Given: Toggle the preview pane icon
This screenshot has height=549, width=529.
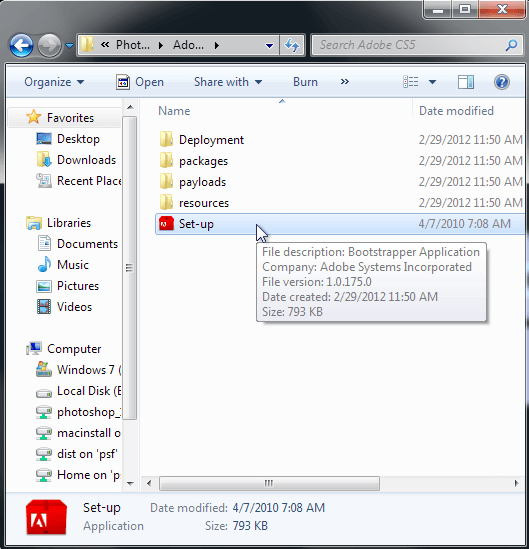Looking at the screenshot, I should [466, 82].
